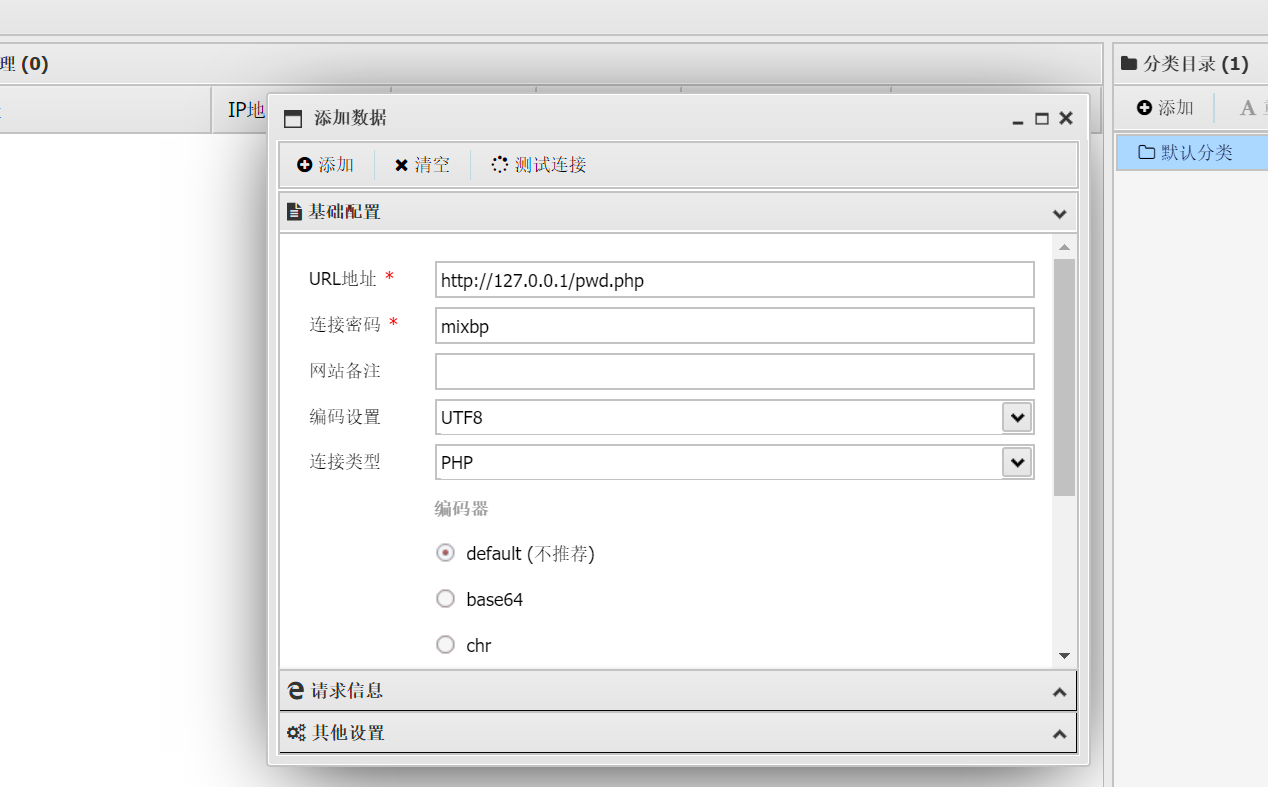Maximize the 添加数据 dialog window
Screen dimensions: 1268x787
point(1042,118)
